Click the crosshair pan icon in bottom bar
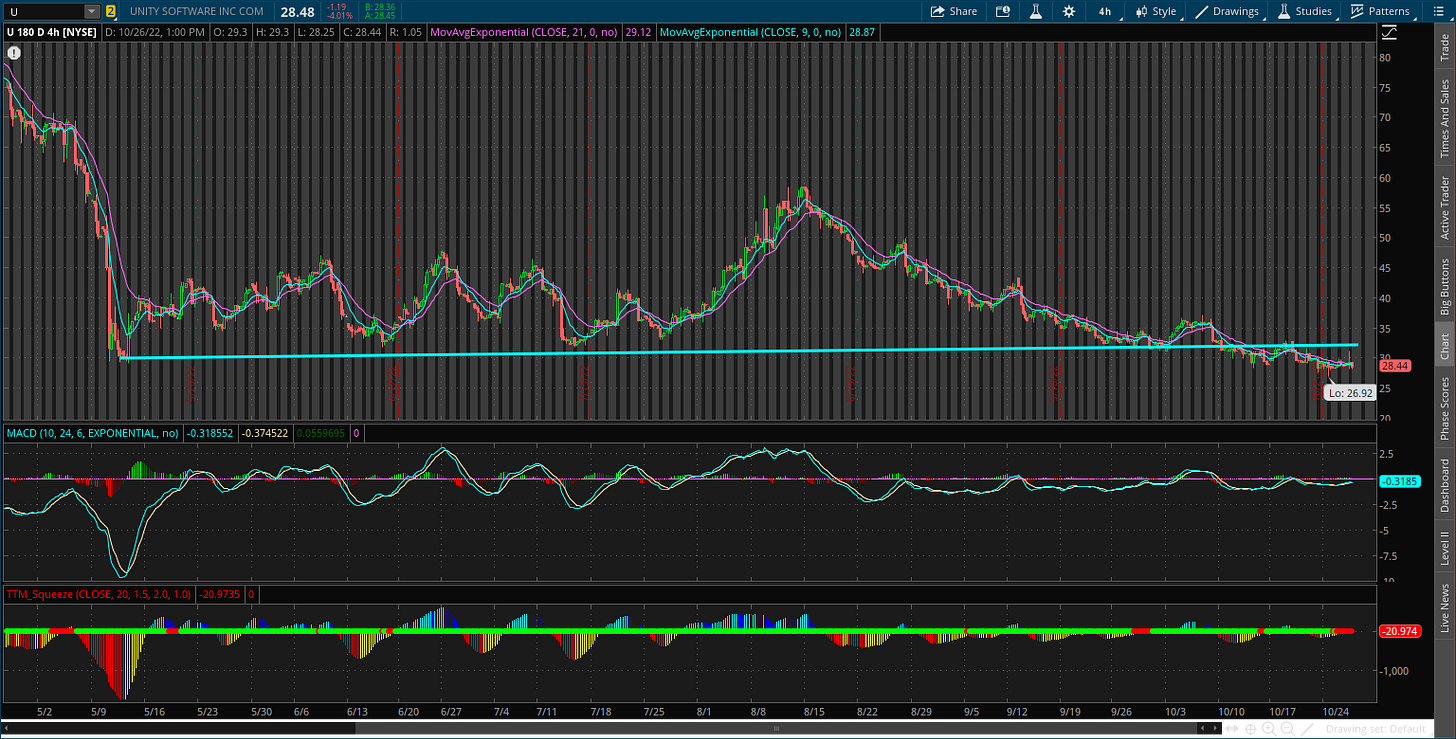This screenshot has width=1456, height=739. [1250, 728]
